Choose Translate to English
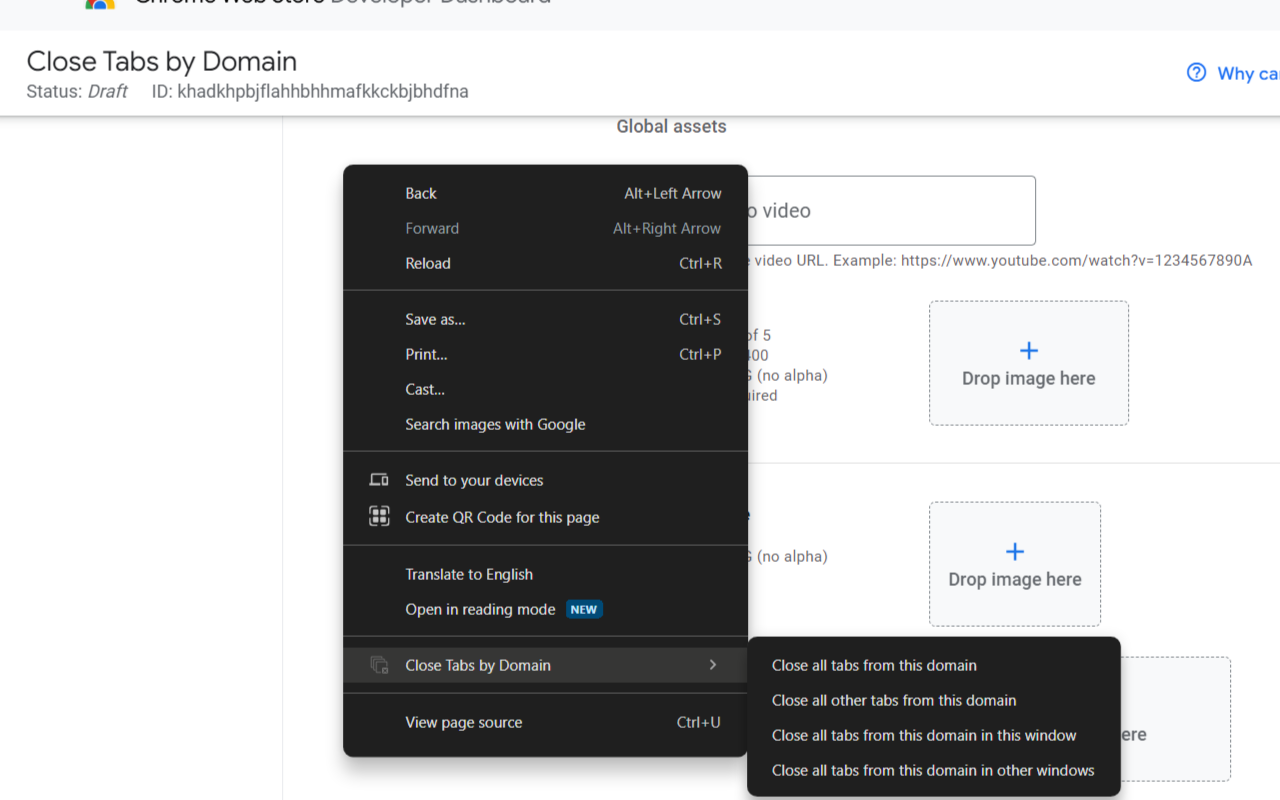This screenshot has height=800, width=1280. tap(545, 574)
